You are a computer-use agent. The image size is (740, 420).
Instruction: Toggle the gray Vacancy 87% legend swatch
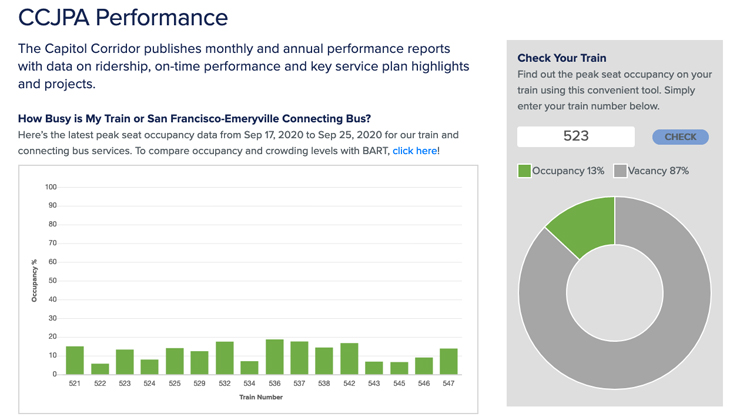620,171
